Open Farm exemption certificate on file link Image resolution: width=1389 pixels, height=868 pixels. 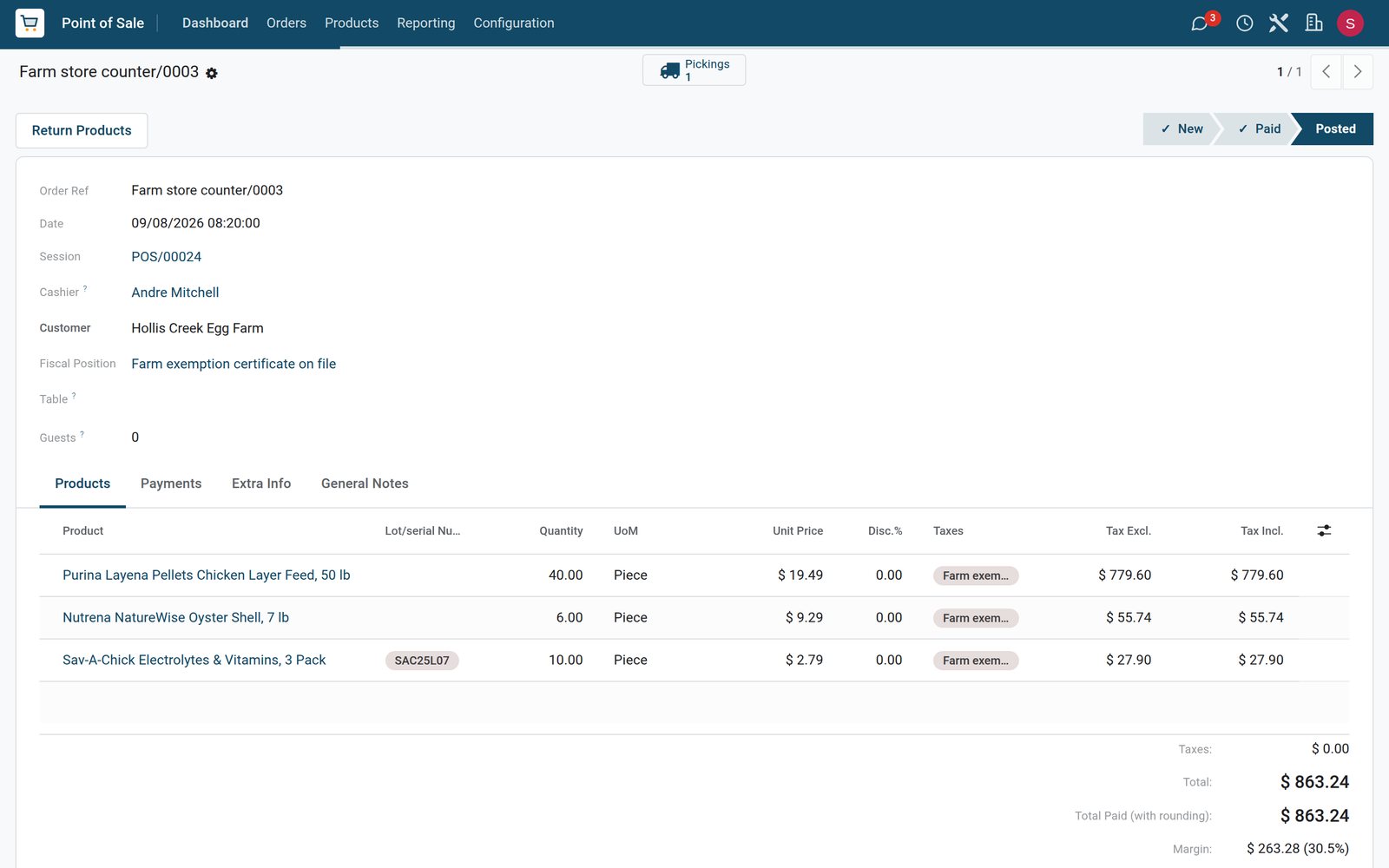(234, 364)
